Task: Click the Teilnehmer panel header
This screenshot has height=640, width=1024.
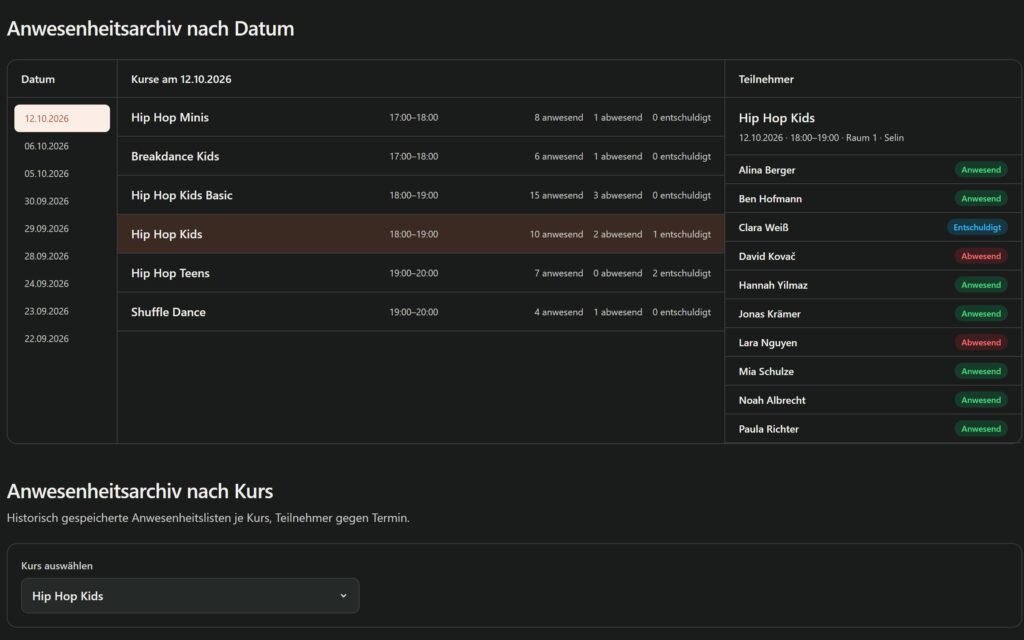Action: [x=766, y=79]
